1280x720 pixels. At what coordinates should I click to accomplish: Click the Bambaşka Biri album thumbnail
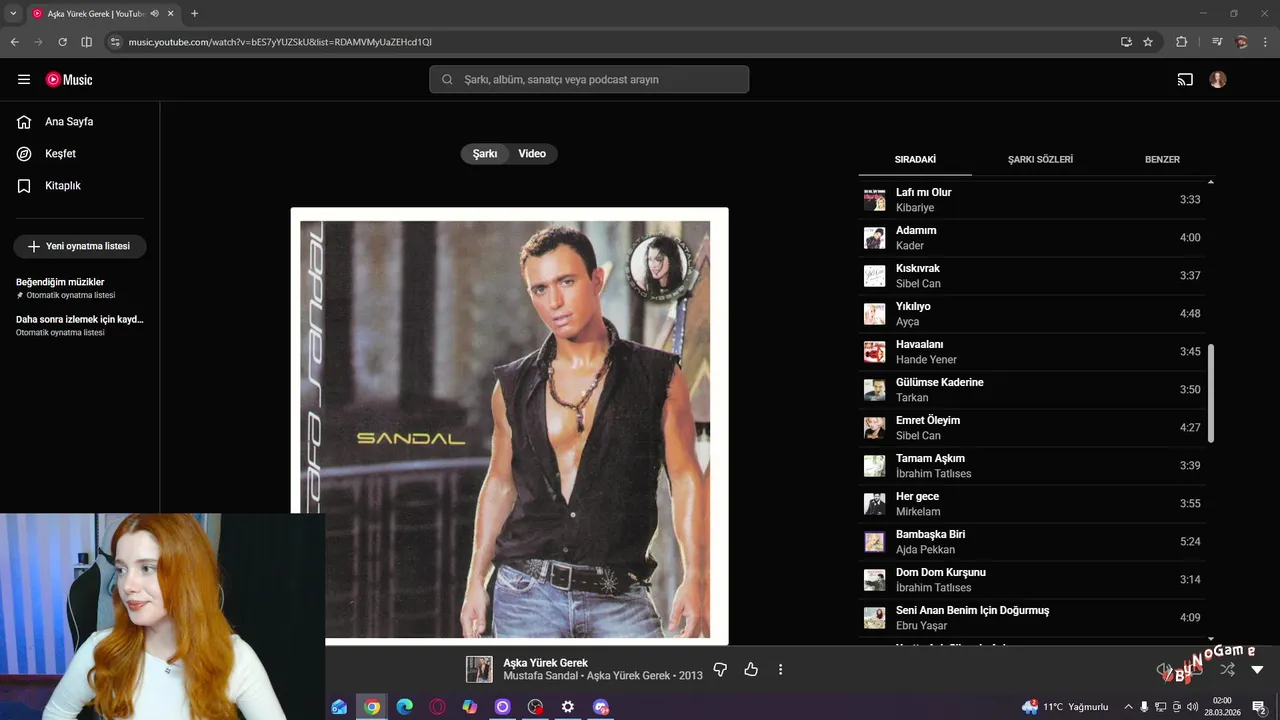(875, 542)
